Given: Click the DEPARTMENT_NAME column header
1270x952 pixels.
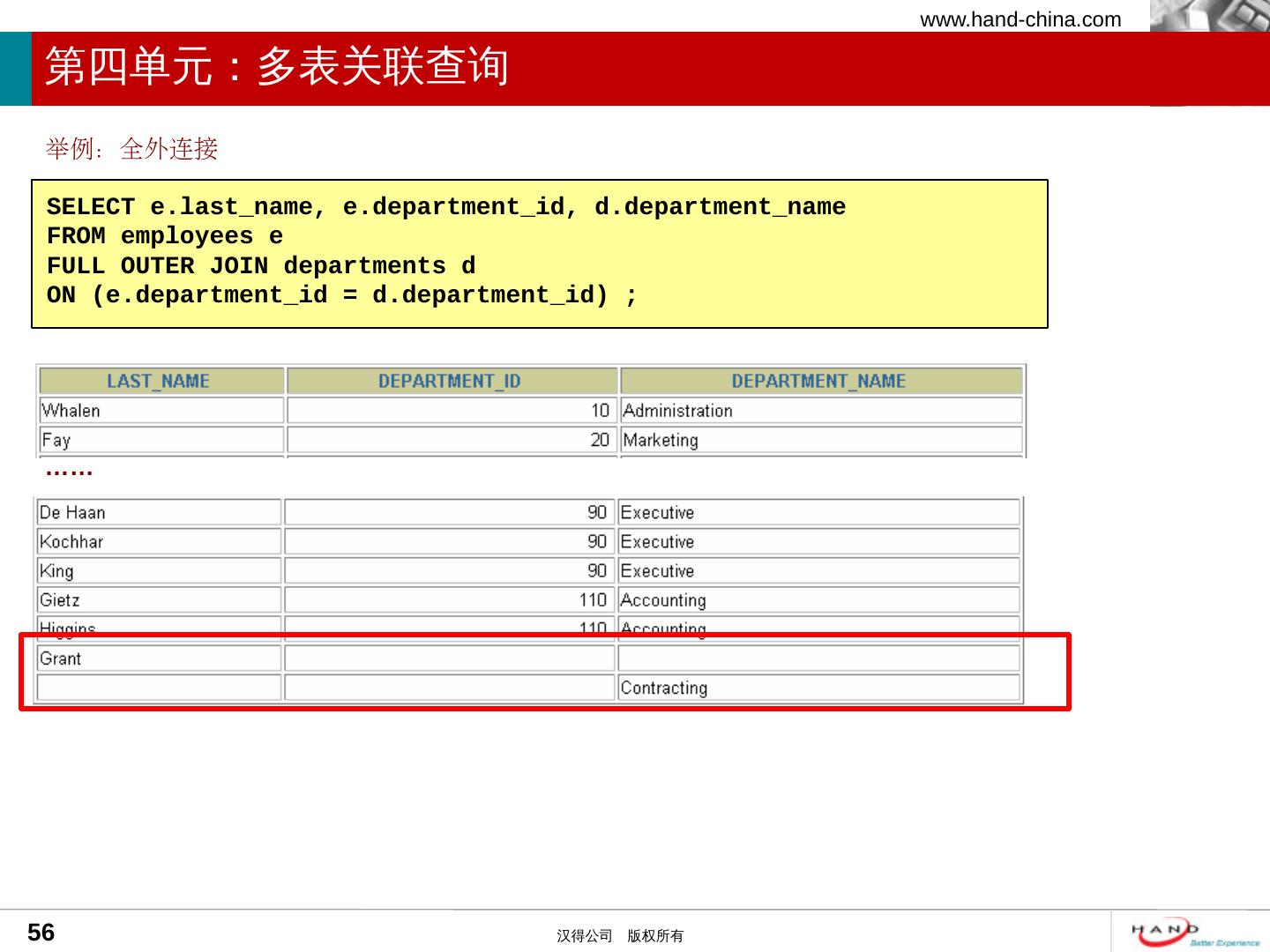Looking at the screenshot, I should [821, 381].
